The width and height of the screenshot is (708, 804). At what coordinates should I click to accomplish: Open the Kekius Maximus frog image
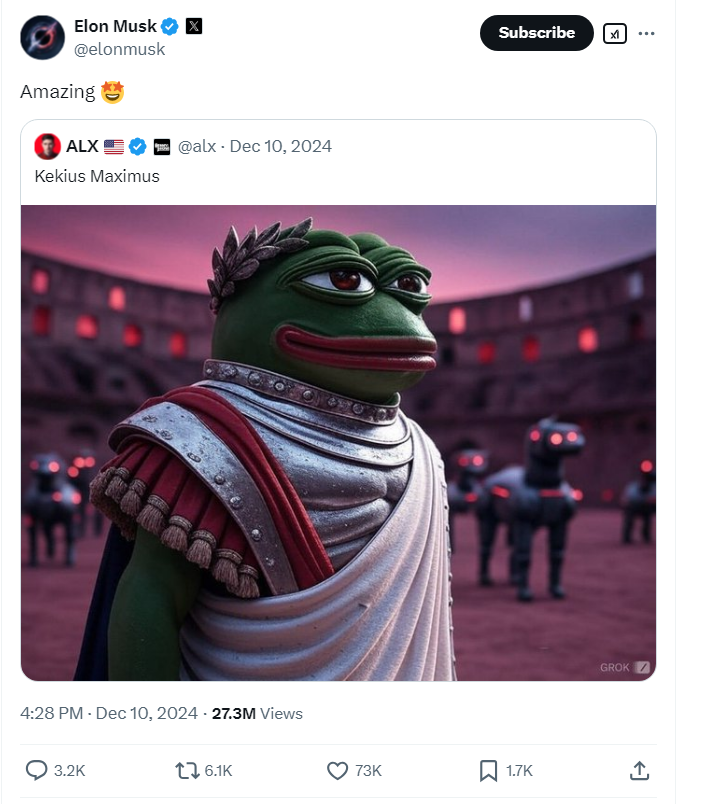click(x=339, y=442)
